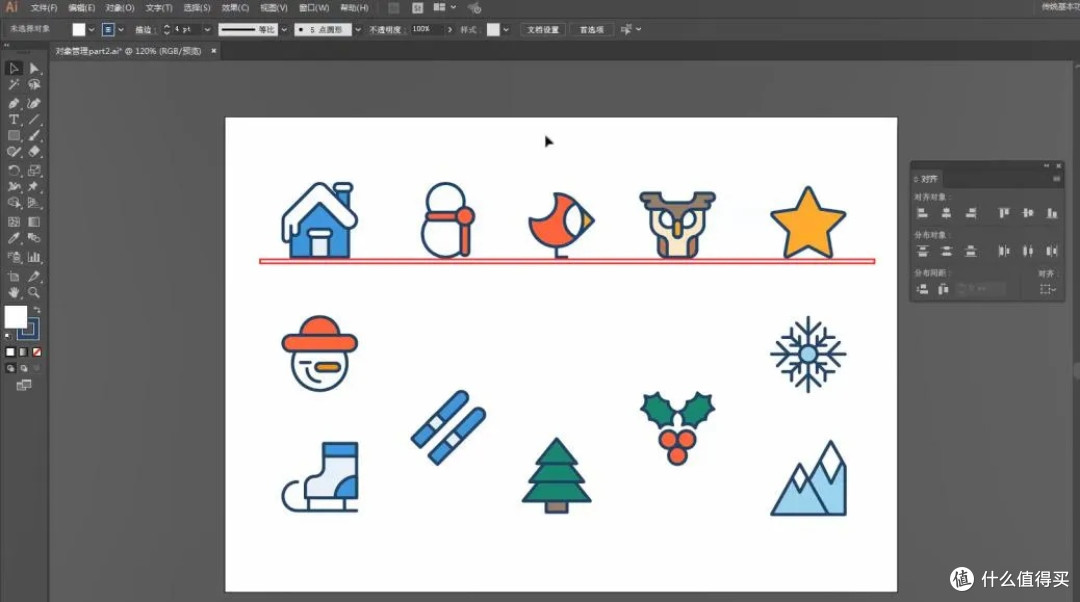
Task: Select the Artboard tool
Action: (x=14, y=276)
